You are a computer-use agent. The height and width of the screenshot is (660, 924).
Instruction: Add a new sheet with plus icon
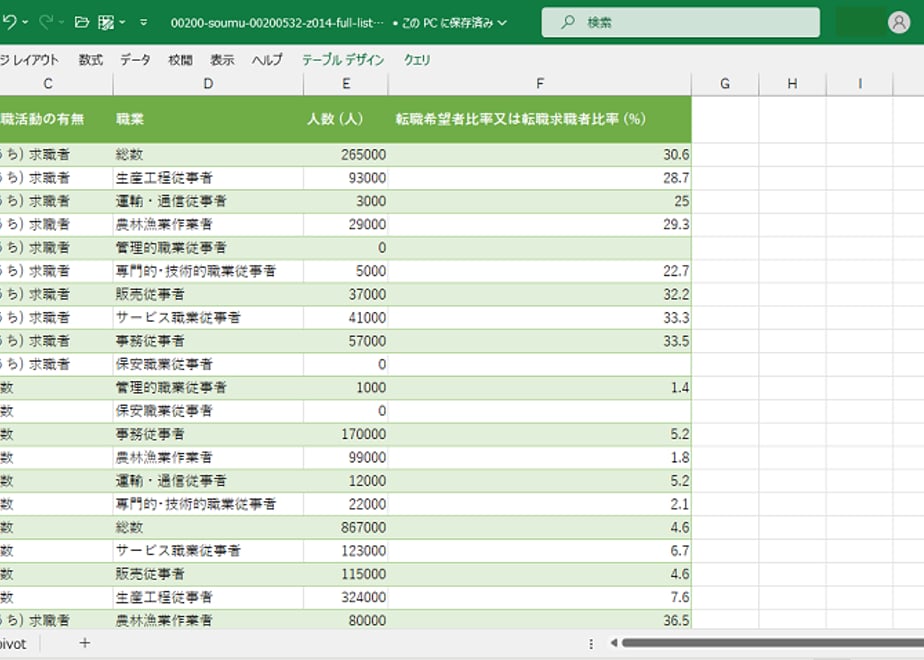tap(85, 643)
